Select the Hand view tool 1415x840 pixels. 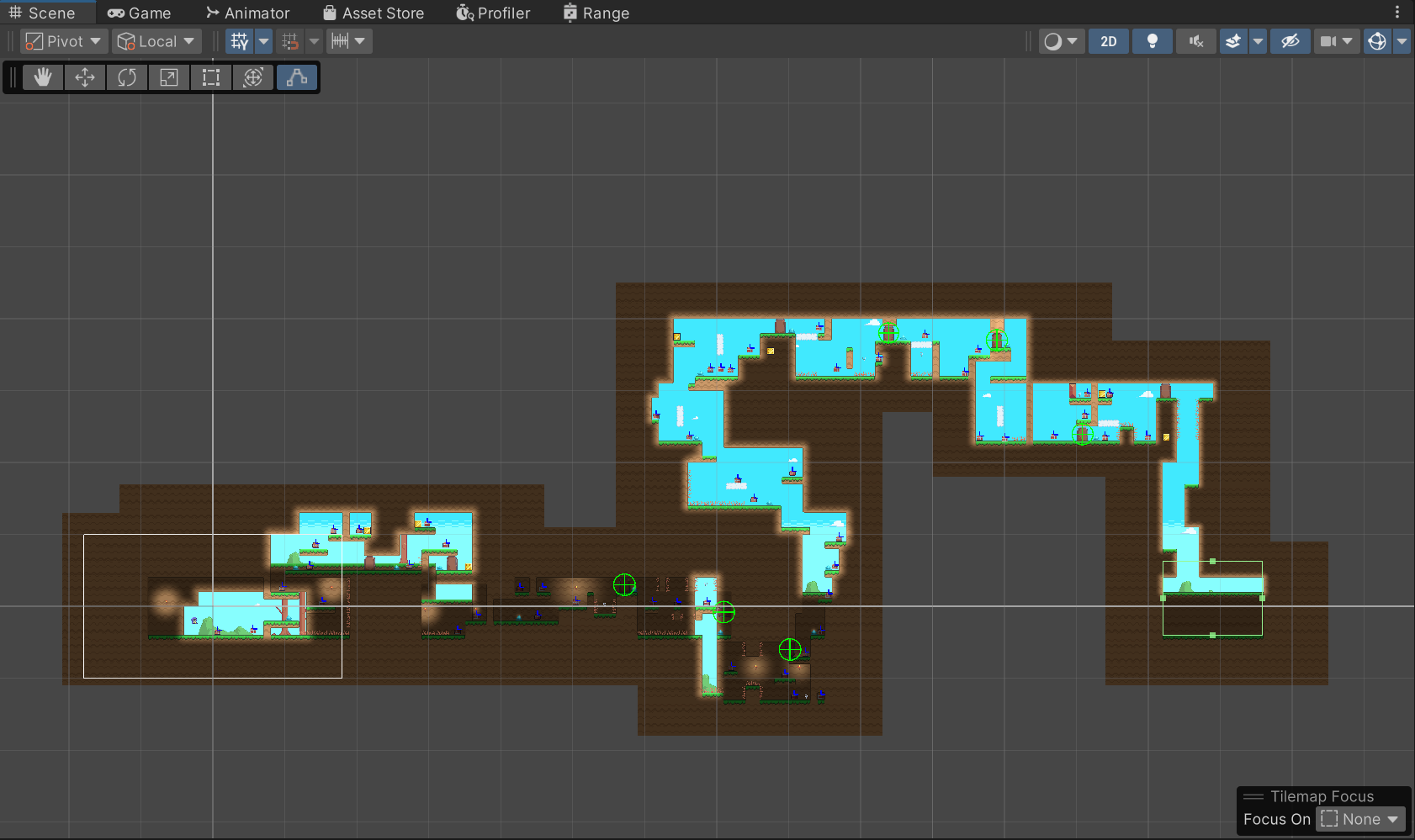pyautogui.click(x=43, y=77)
